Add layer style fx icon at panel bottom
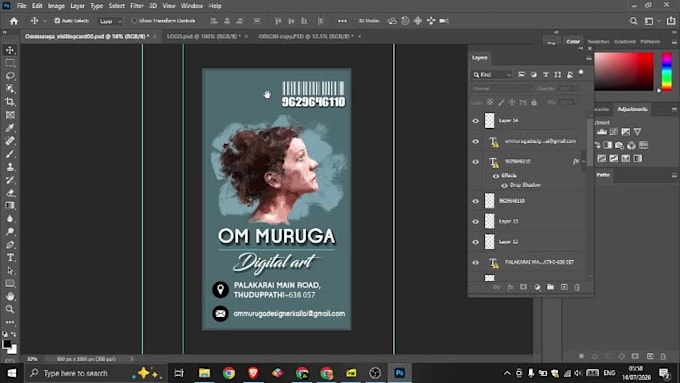 (x=510, y=287)
